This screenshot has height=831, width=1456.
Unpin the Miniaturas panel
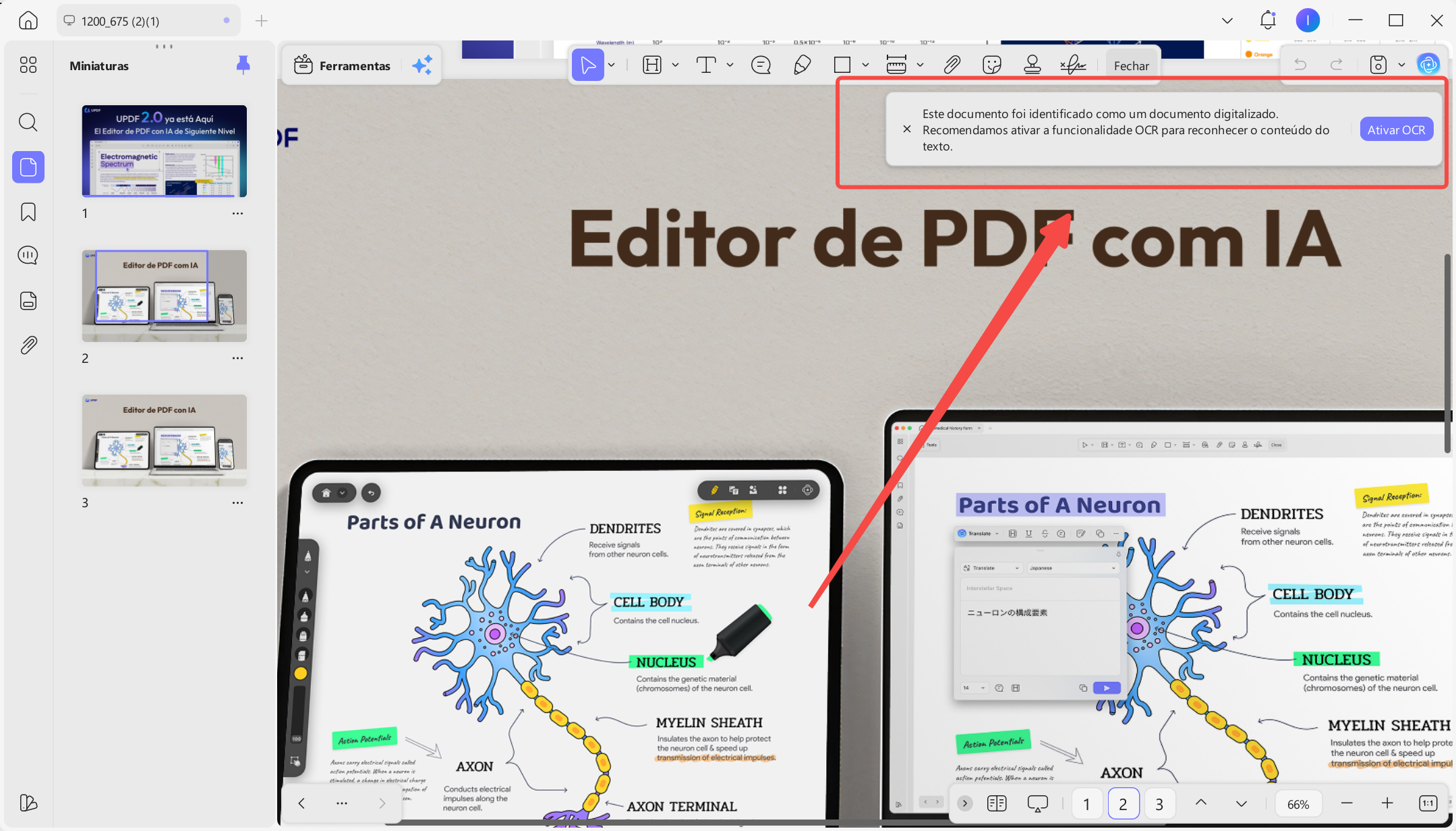[x=243, y=65]
